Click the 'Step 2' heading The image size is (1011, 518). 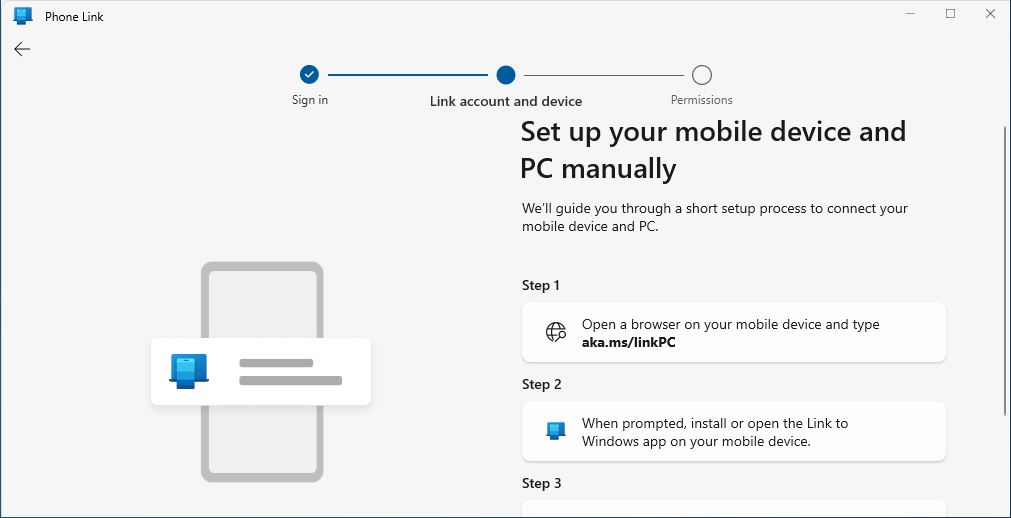tap(542, 384)
